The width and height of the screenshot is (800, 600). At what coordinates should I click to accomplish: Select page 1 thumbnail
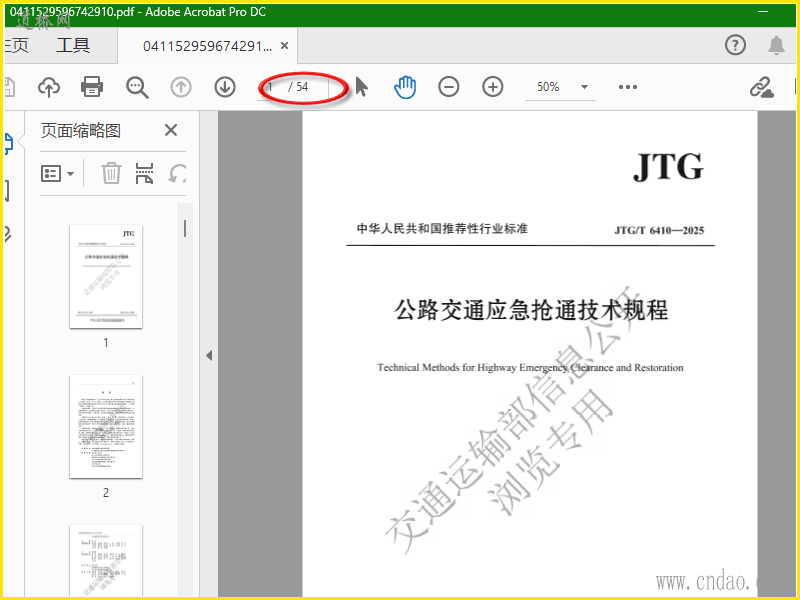pyautogui.click(x=106, y=276)
